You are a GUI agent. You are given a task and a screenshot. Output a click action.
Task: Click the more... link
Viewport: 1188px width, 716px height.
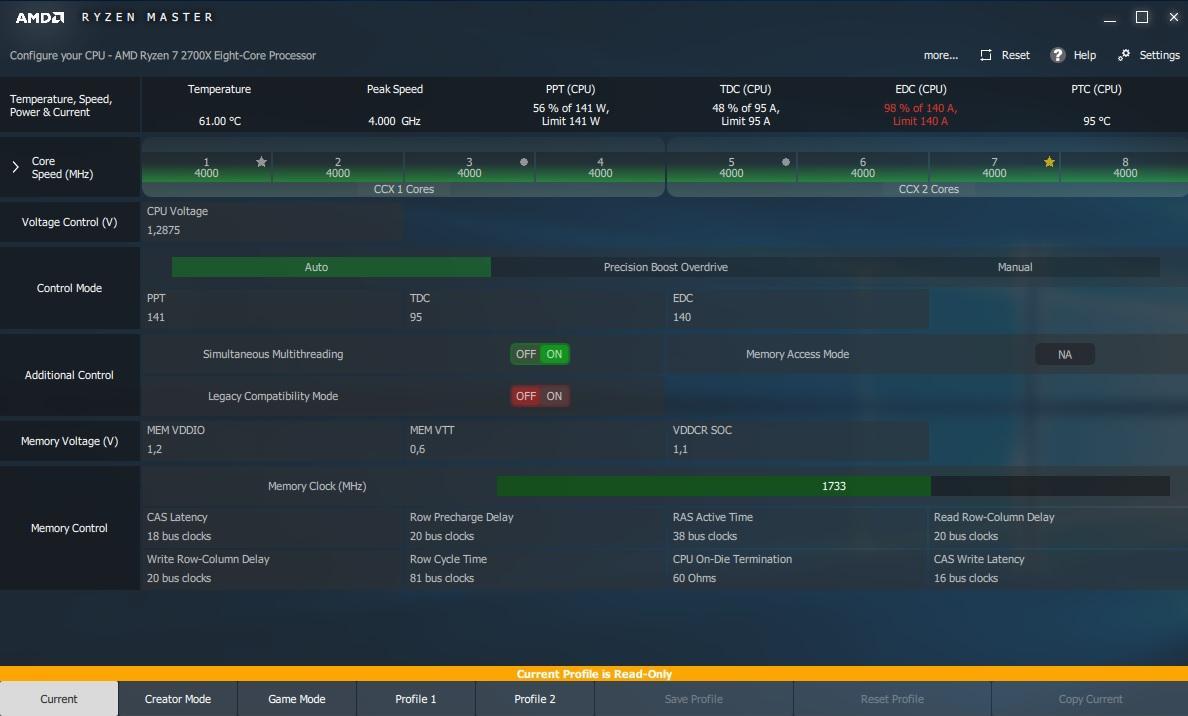point(940,55)
